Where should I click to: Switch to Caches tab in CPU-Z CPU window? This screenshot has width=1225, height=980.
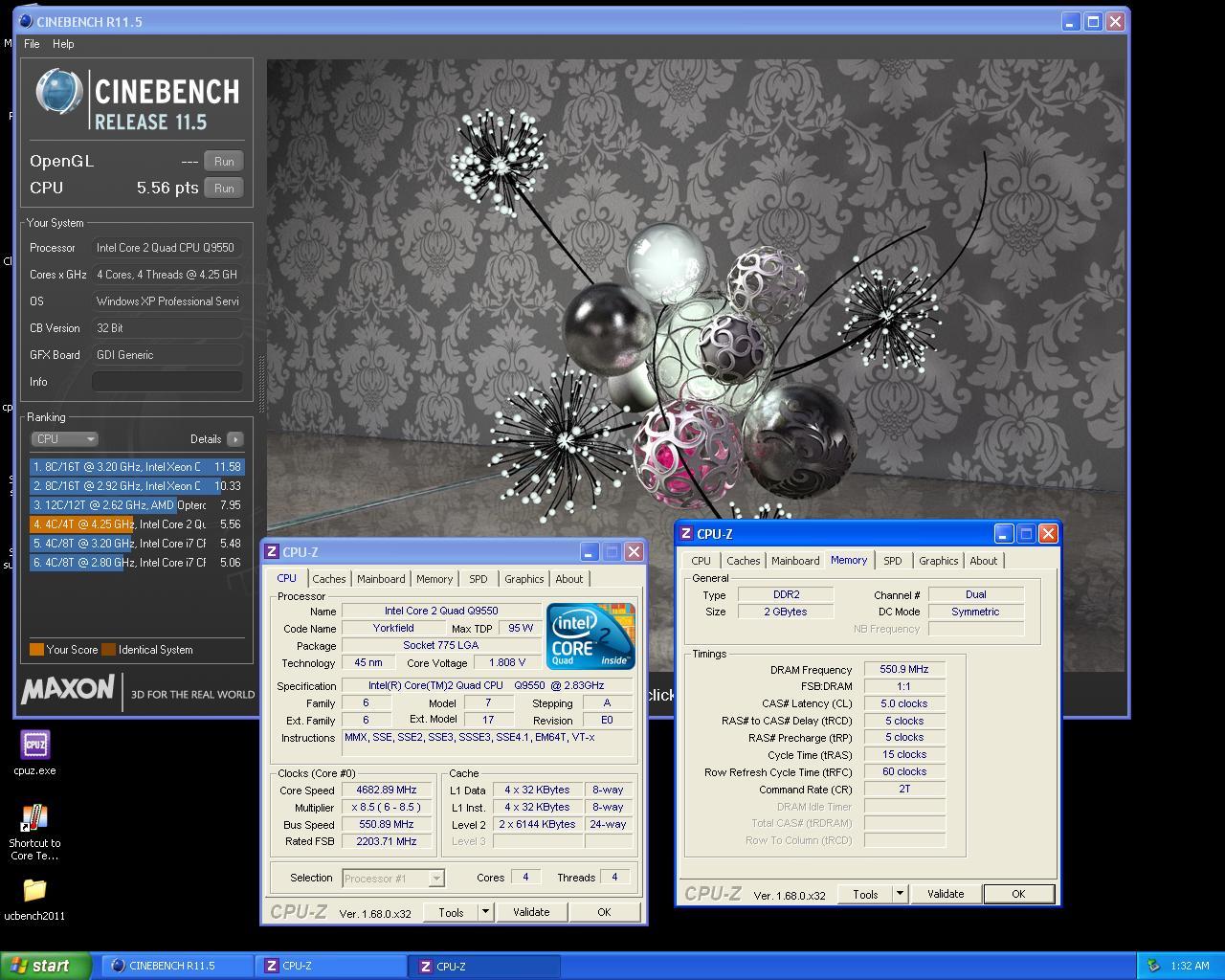click(329, 579)
